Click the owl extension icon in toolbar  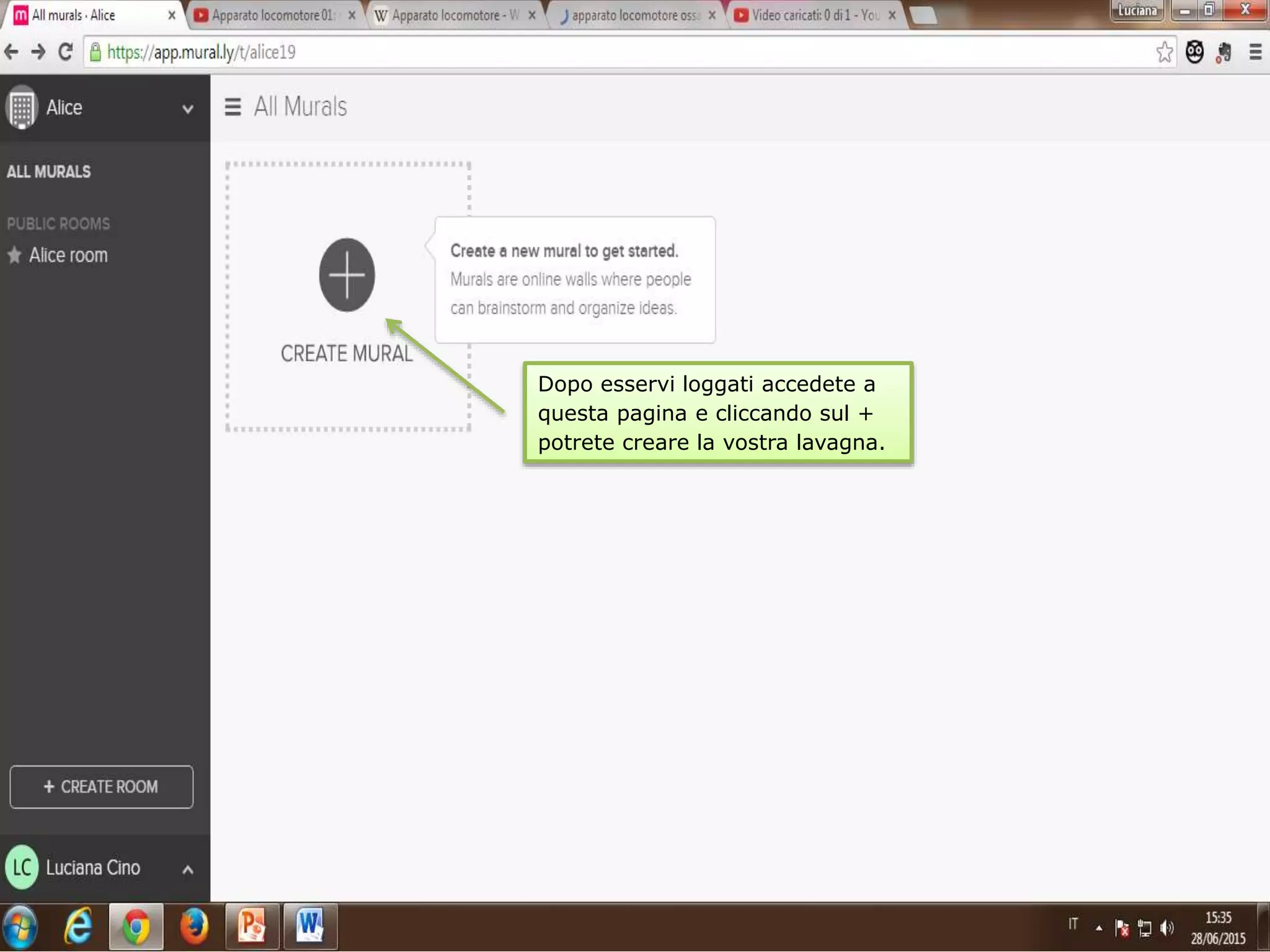[1194, 52]
